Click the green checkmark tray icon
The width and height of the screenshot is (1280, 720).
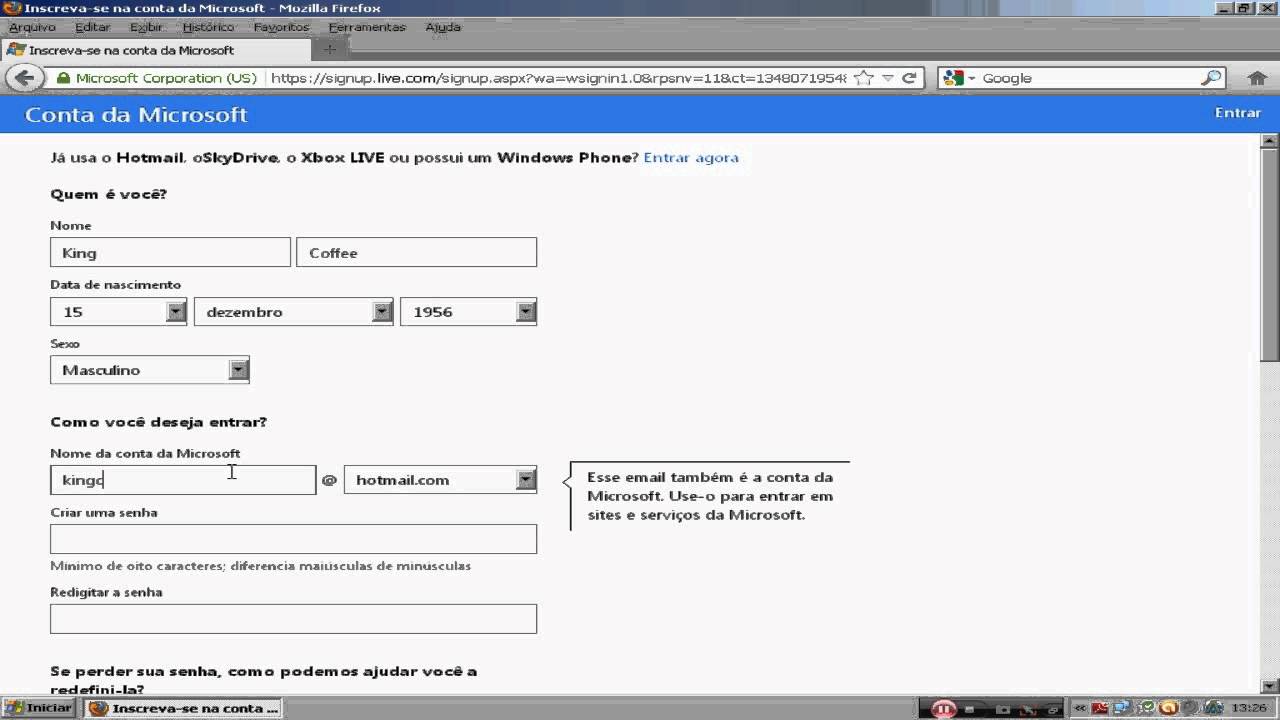tap(1149, 708)
